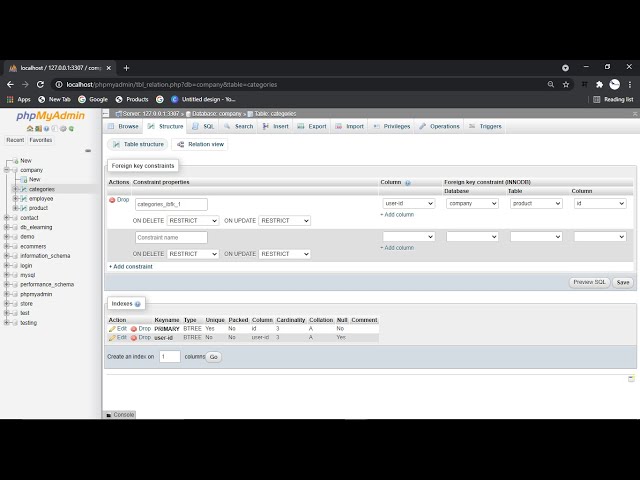The image size is (640, 480).
Task: Open the Insert tab
Action: (276, 127)
